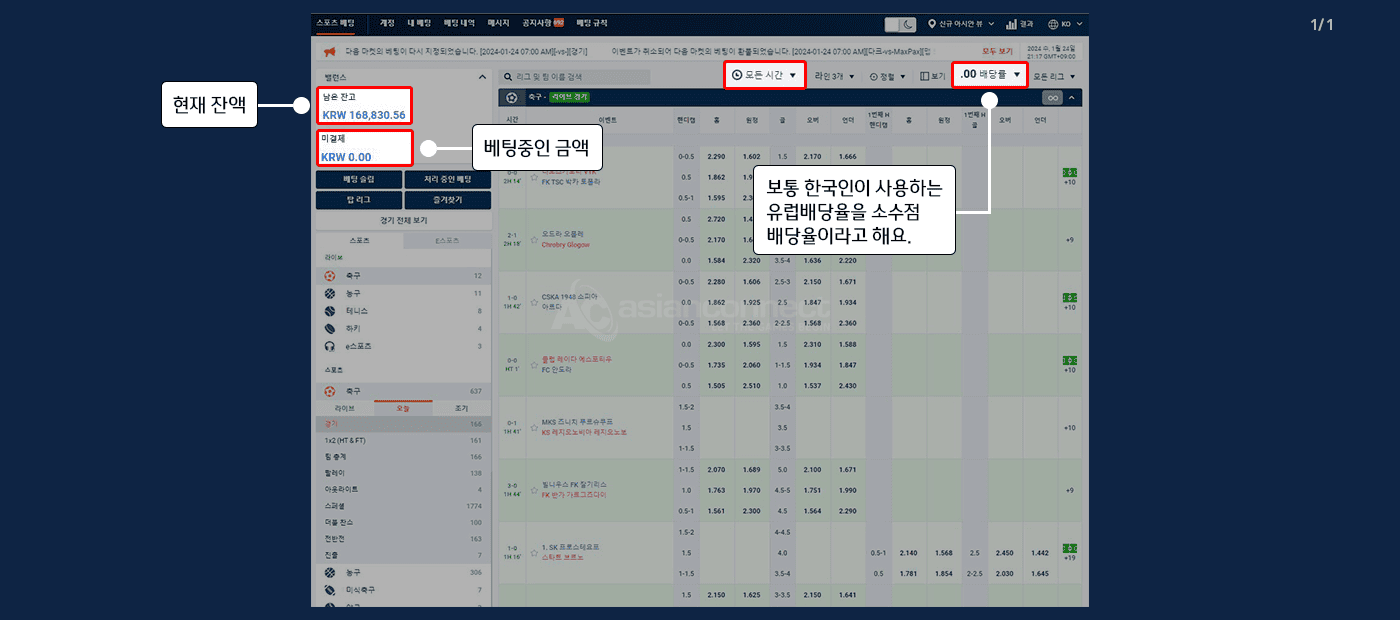Click the live 농구 basketball icon
Image resolution: width=1400 pixels, height=620 pixels.
coord(330,293)
